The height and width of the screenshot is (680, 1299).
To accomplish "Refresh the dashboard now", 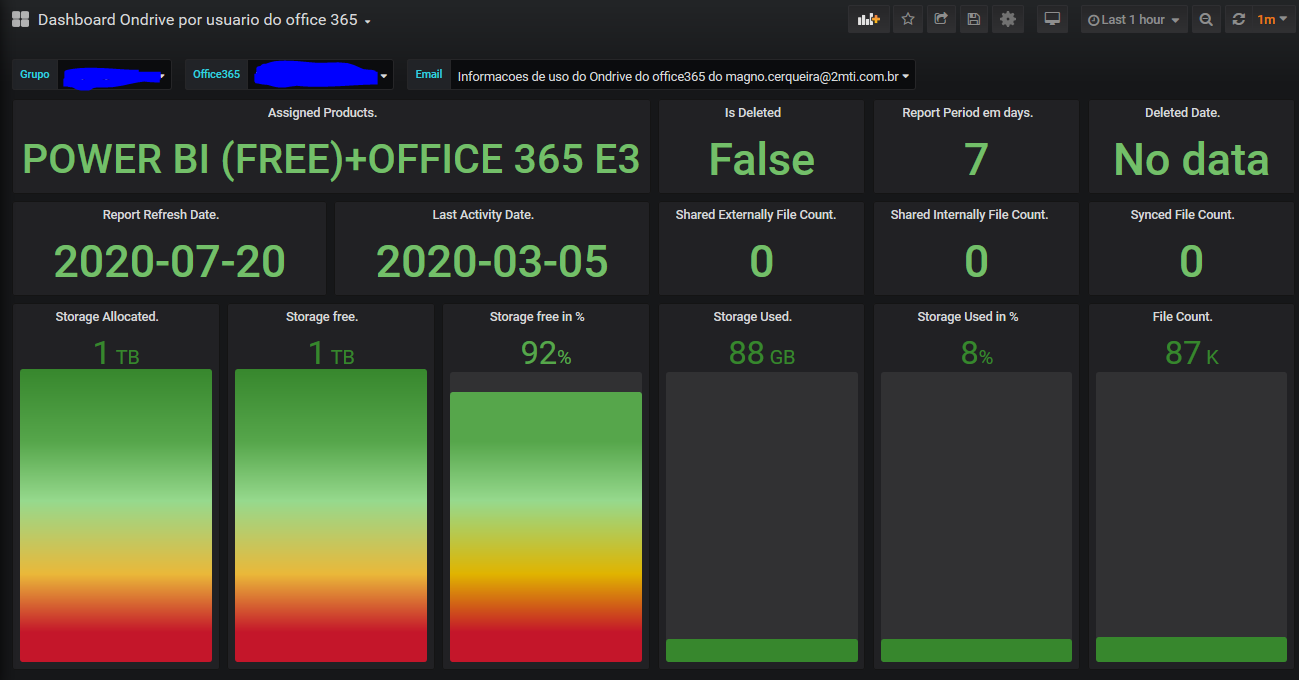I will 1239,19.
